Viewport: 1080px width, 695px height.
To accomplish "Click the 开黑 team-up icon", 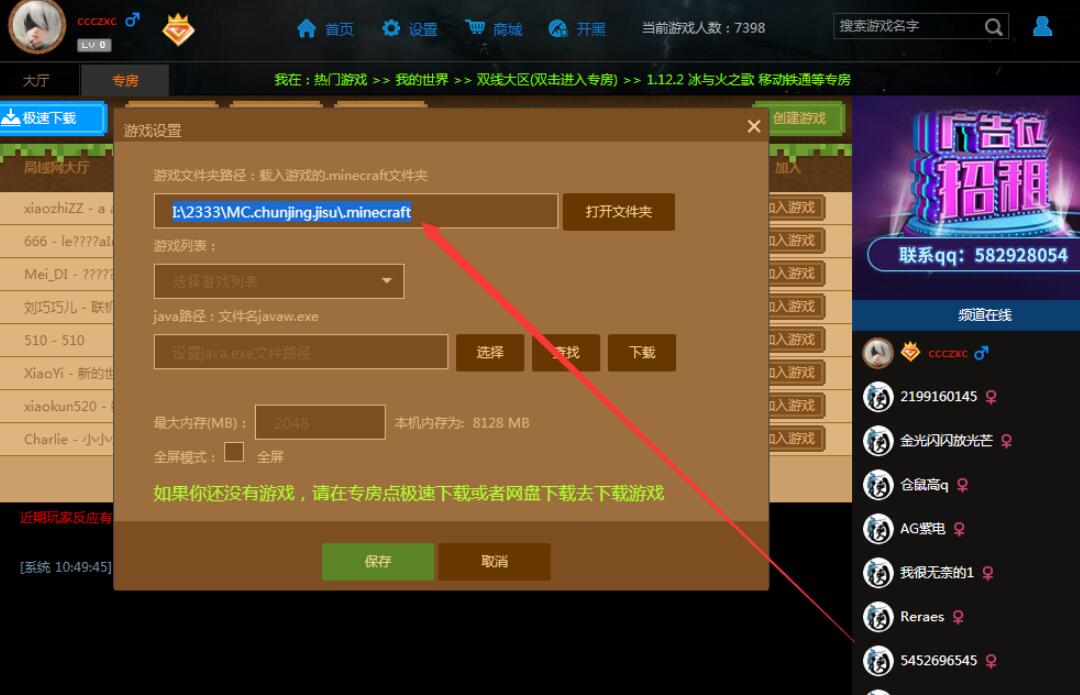I will pyautogui.click(x=558, y=29).
